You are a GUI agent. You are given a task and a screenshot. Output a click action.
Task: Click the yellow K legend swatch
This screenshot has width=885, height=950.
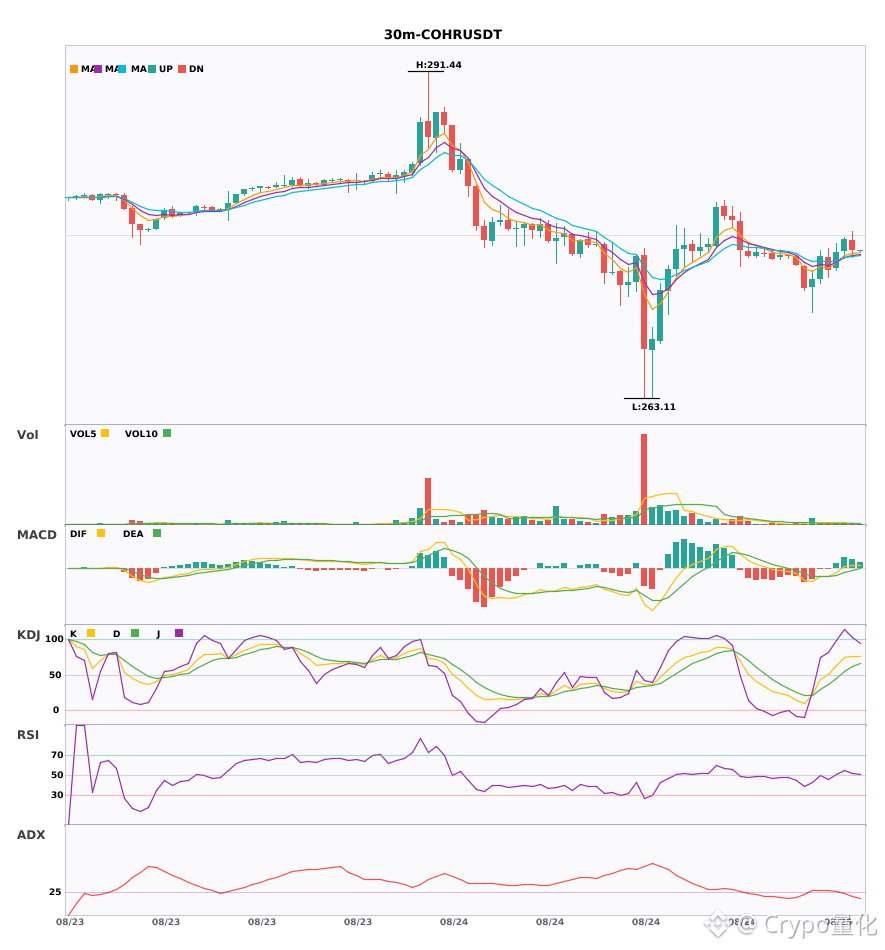[91, 633]
